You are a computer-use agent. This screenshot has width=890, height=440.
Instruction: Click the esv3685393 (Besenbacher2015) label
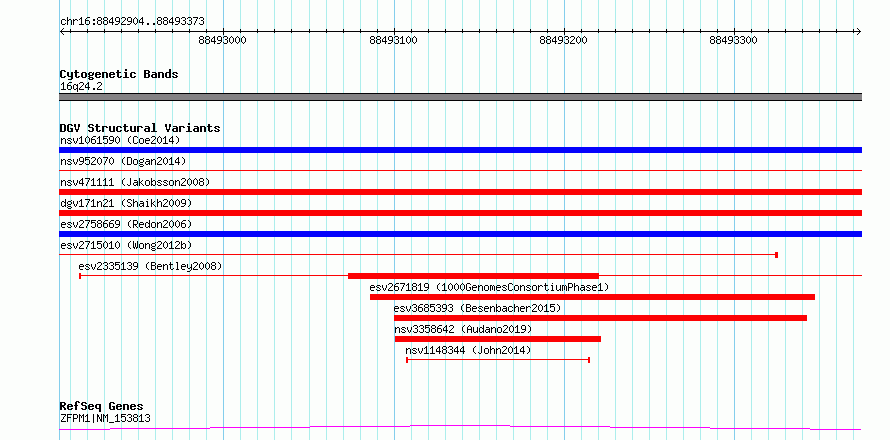pos(477,308)
